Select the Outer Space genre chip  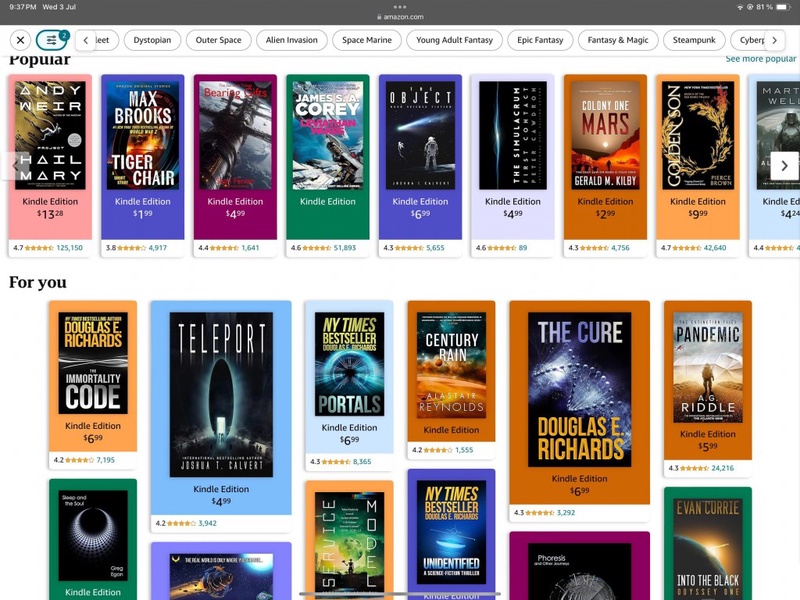coord(218,40)
